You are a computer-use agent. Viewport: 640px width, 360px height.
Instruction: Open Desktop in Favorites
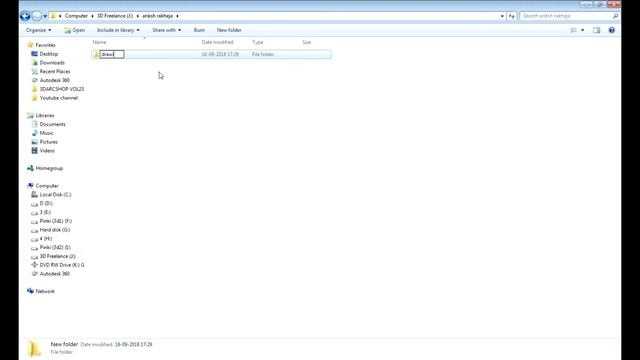(x=49, y=54)
